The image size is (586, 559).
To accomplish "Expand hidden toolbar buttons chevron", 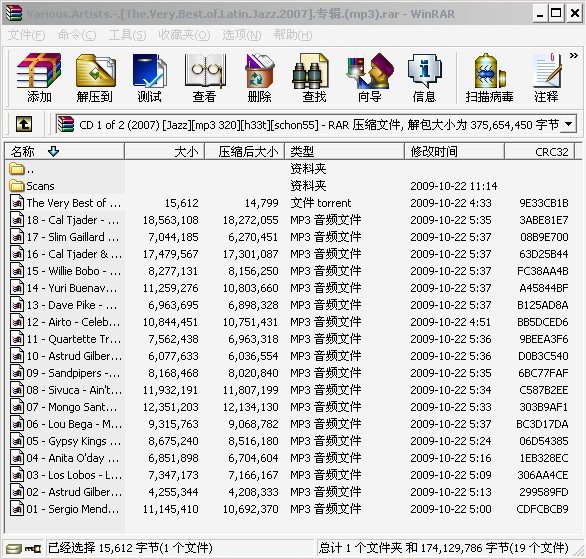I will click(x=573, y=56).
